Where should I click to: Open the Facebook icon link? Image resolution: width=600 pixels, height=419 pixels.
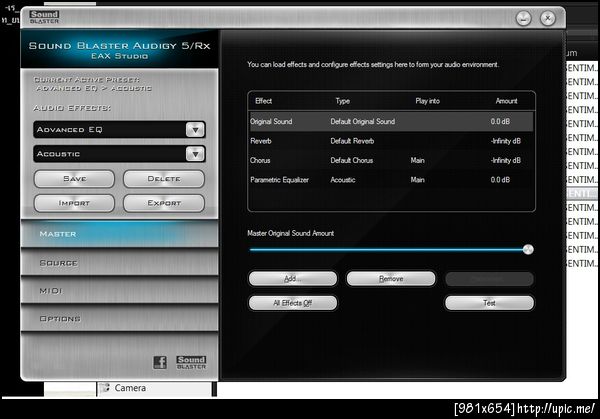pos(160,362)
